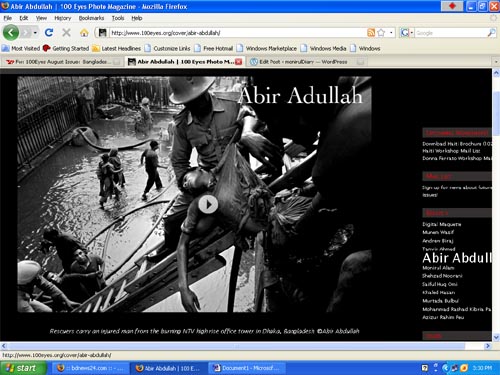Screen dimensions: 500x375
Task: Open the Customize Links bookmark
Action: [x=167, y=48]
